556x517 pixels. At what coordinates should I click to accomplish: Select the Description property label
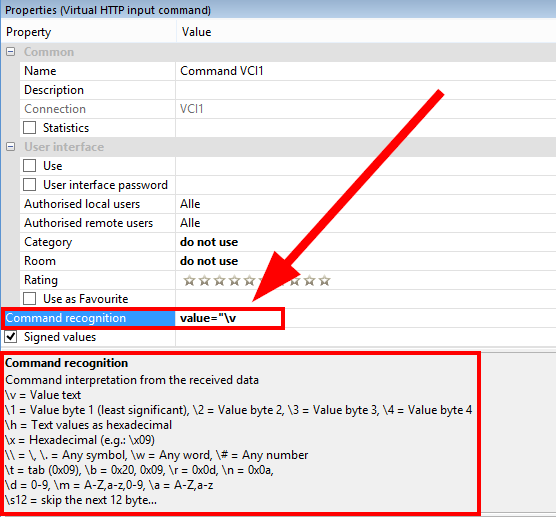(54, 90)
